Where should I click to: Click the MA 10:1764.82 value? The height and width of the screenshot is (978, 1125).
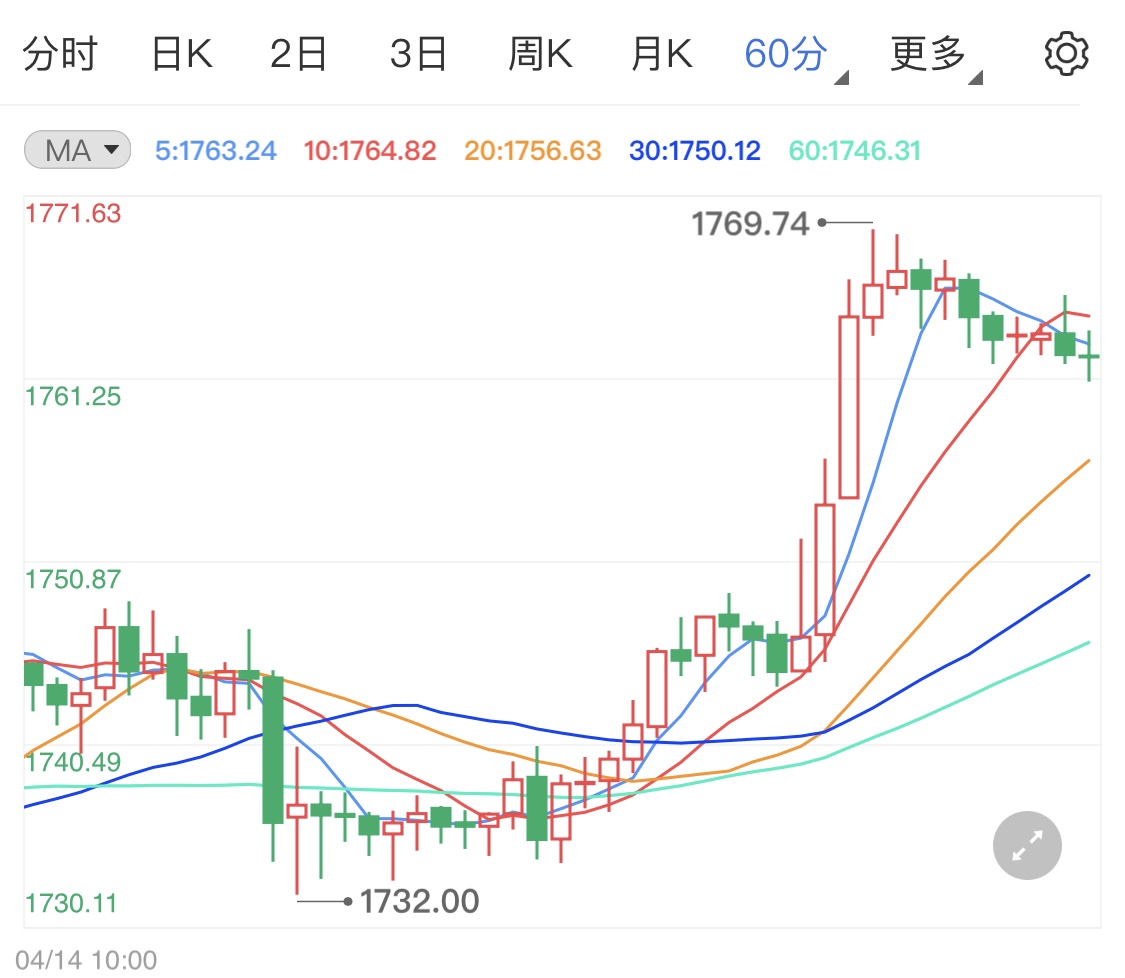369,151
